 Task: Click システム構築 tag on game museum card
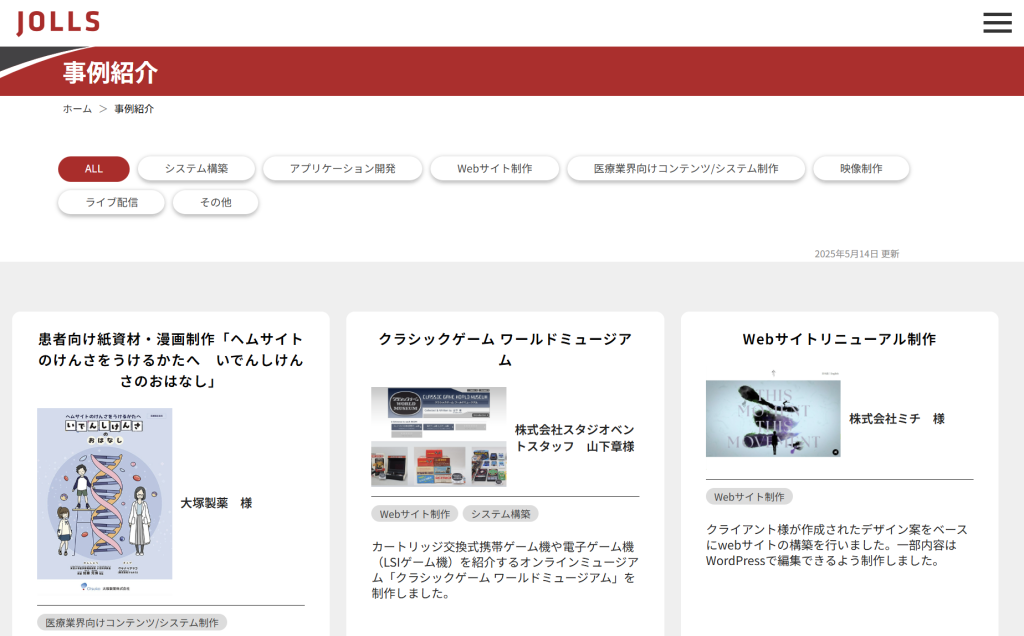coord(500,514)
